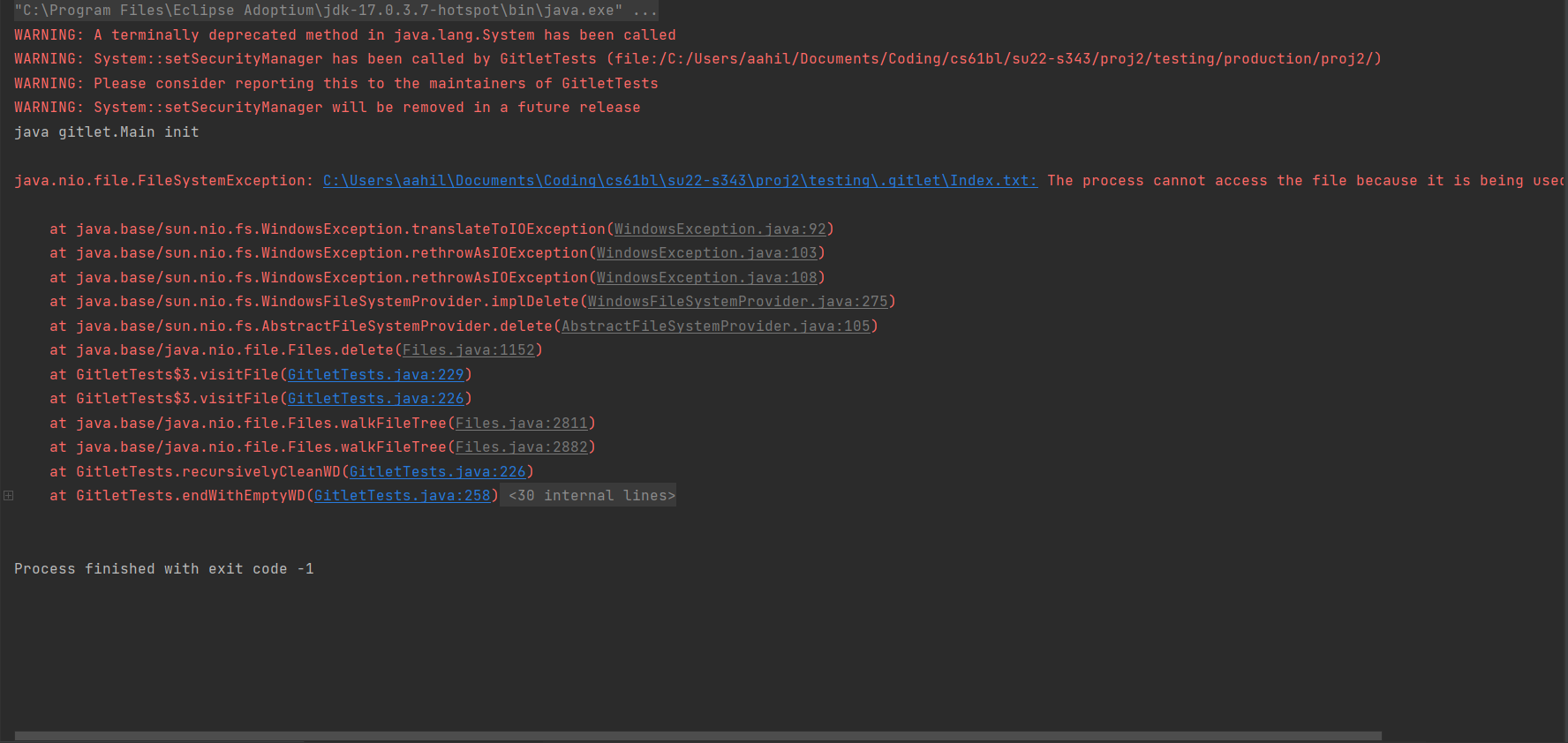
Task: Click the horizontal scrollbar at console bottom
Action: point(697,736)
